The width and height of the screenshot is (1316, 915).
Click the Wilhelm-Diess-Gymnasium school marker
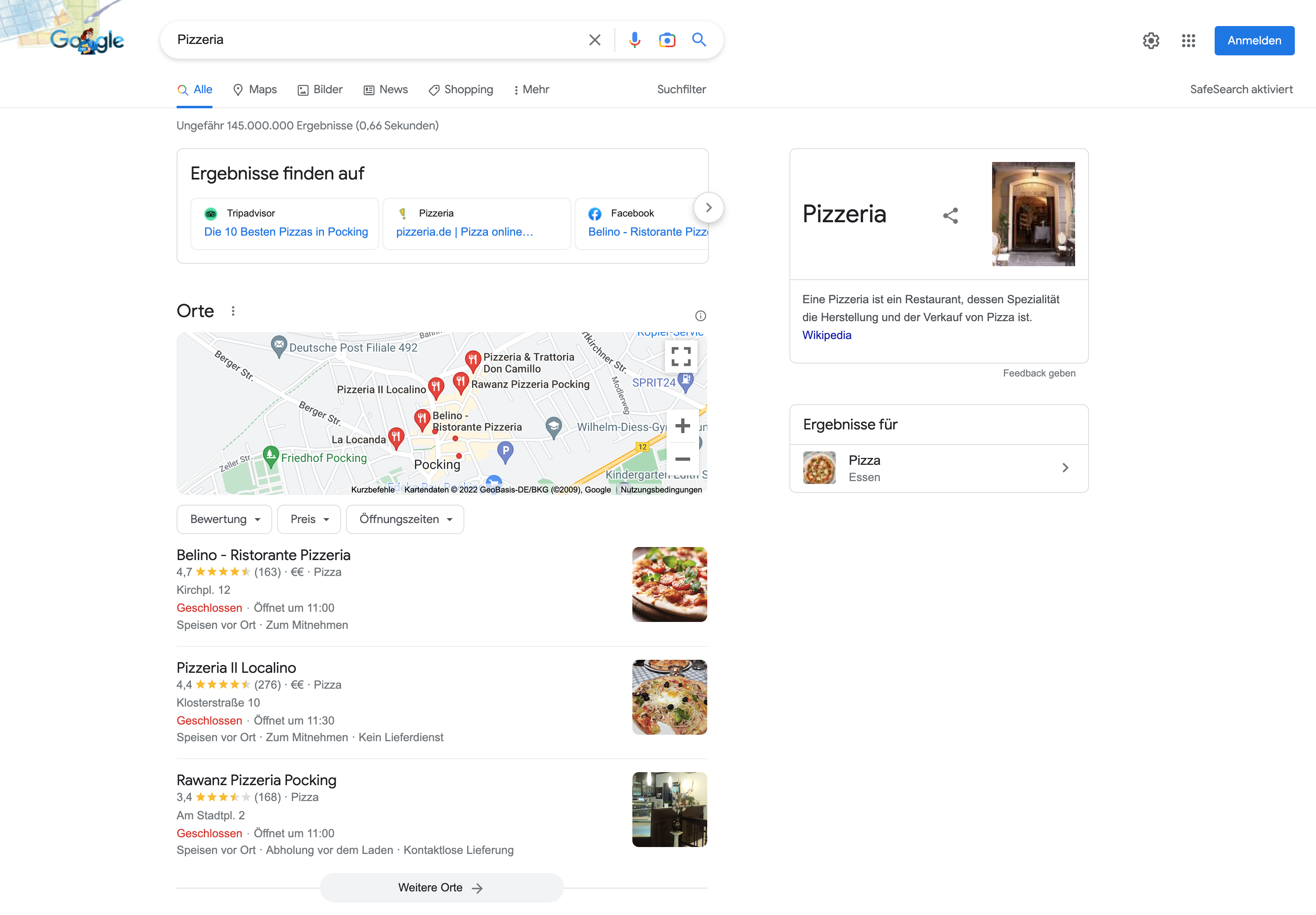553,427
